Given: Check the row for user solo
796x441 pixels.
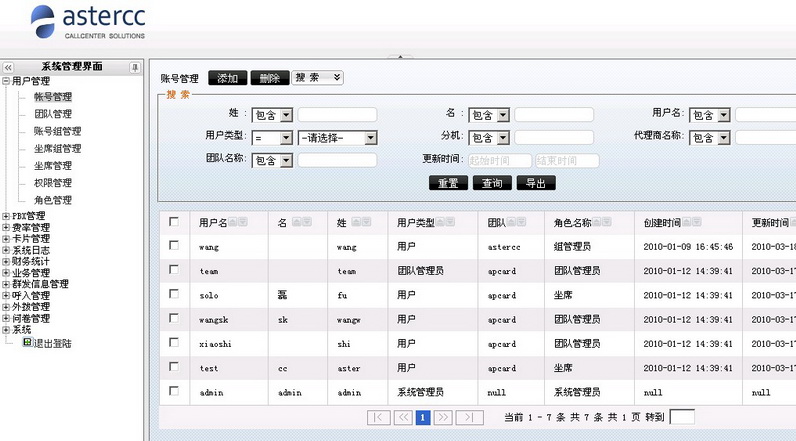Looking at the screenshot, I should pyautogui.click(x=174, y=294).
